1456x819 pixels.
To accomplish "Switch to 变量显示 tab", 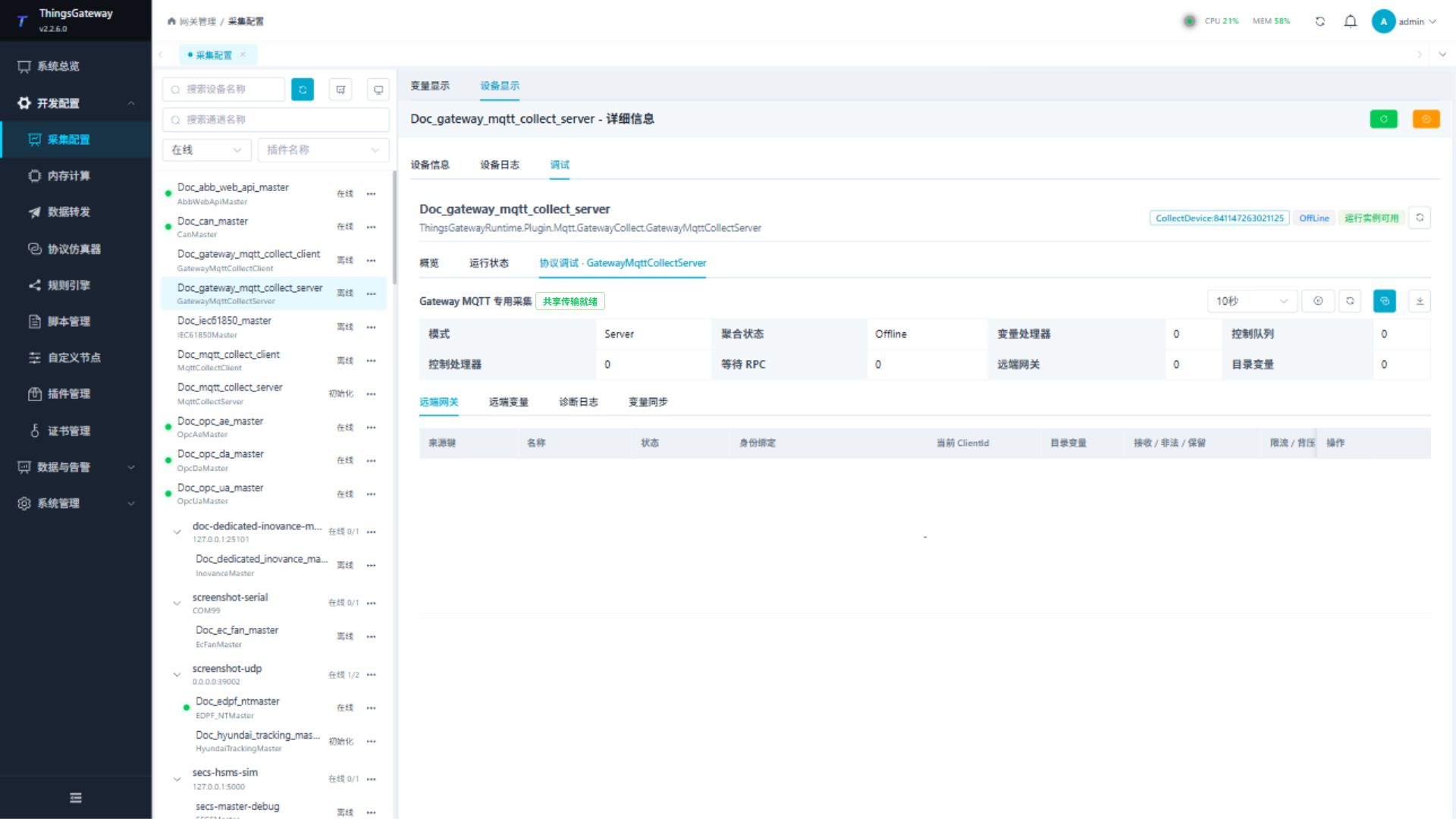I will [430, 86].
